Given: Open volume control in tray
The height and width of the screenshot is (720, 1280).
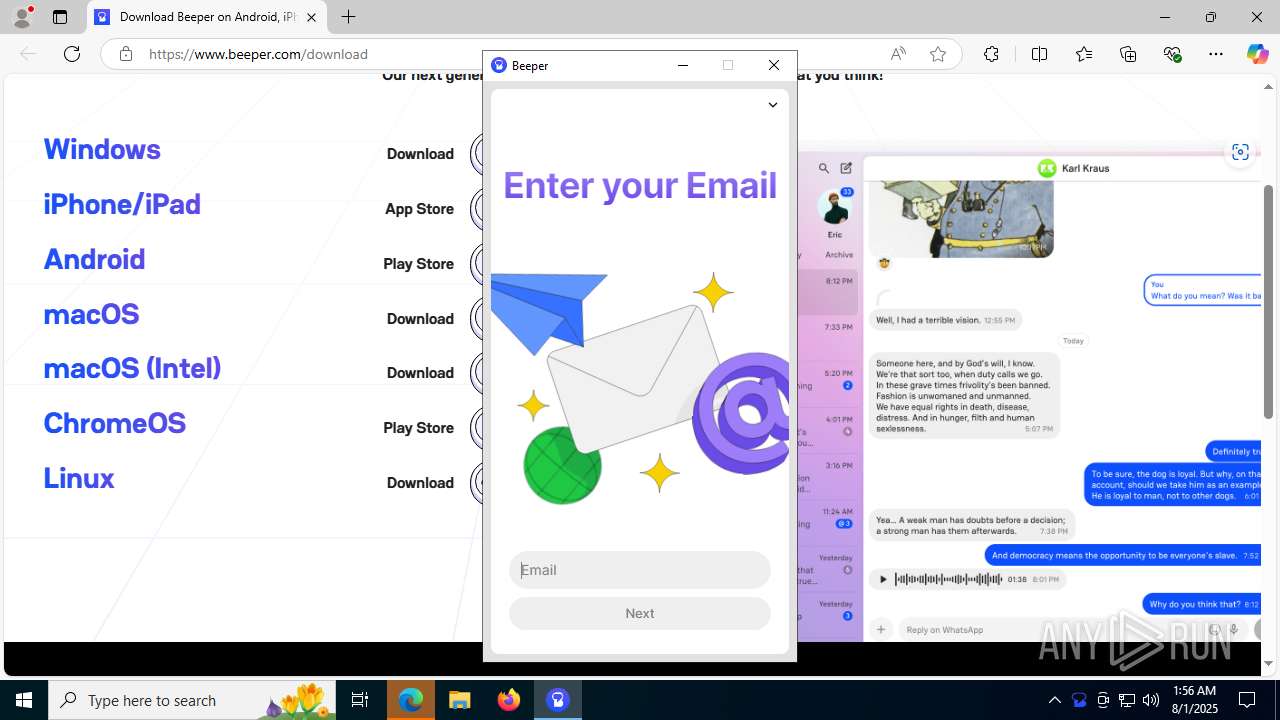Looking at the screenshot, I should pyautogui.click(x=1151, y=700).
